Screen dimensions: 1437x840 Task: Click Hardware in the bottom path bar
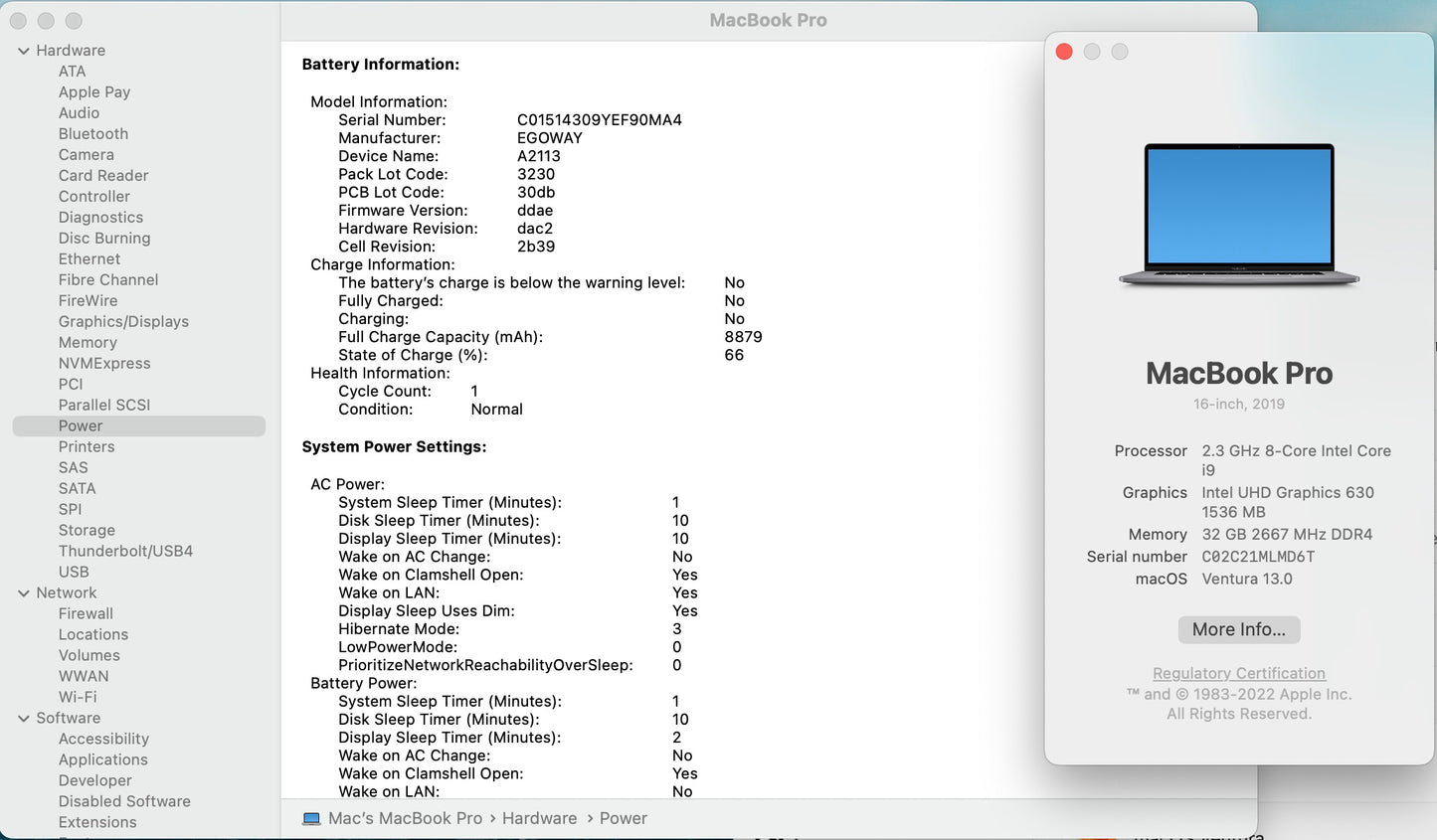(x=539, y=819)
